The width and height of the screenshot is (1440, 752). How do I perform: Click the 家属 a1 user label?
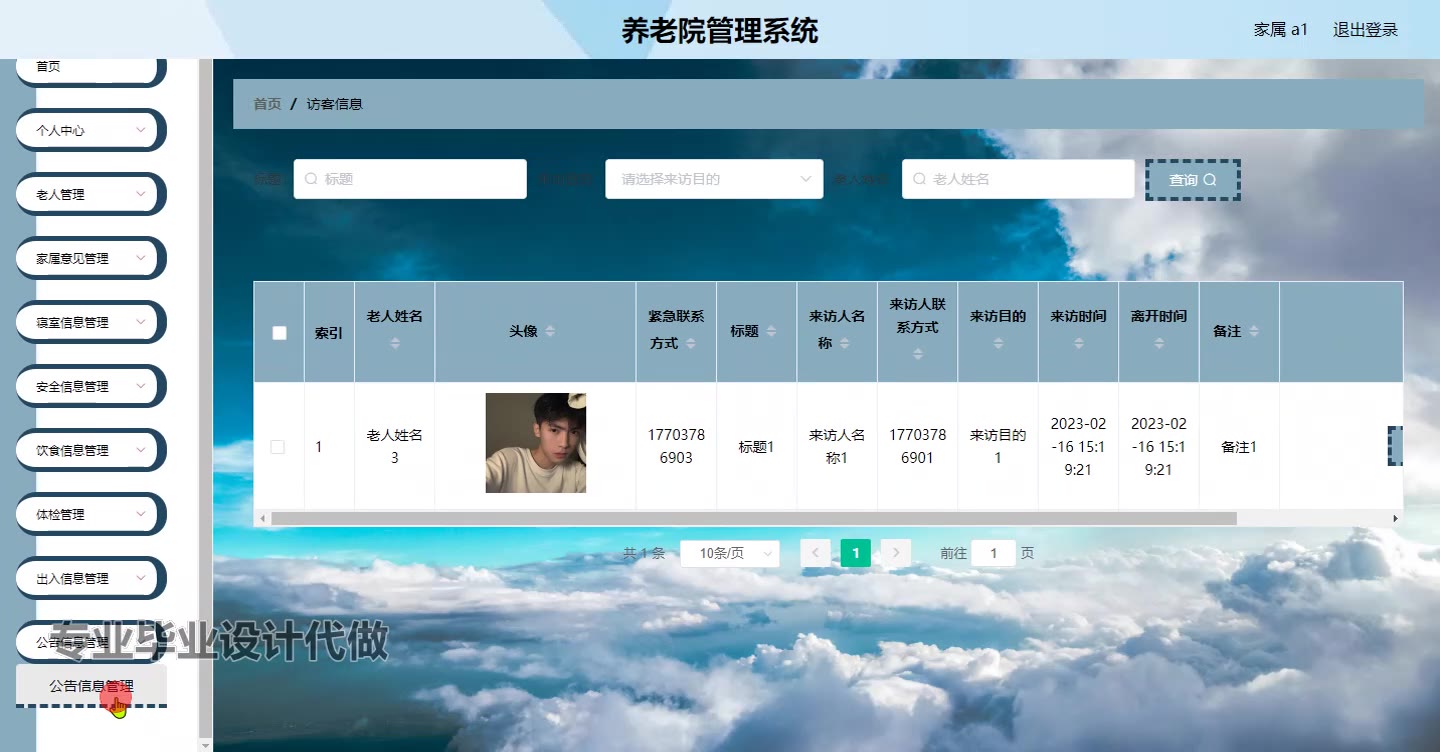(1281, 30)
